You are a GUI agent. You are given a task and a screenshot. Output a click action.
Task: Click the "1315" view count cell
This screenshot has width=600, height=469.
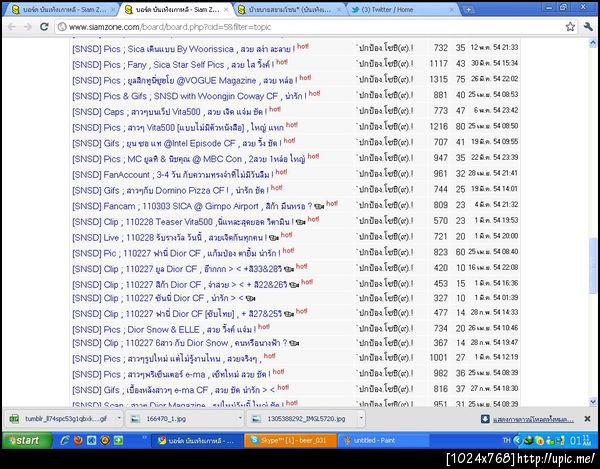coord(438,79)
